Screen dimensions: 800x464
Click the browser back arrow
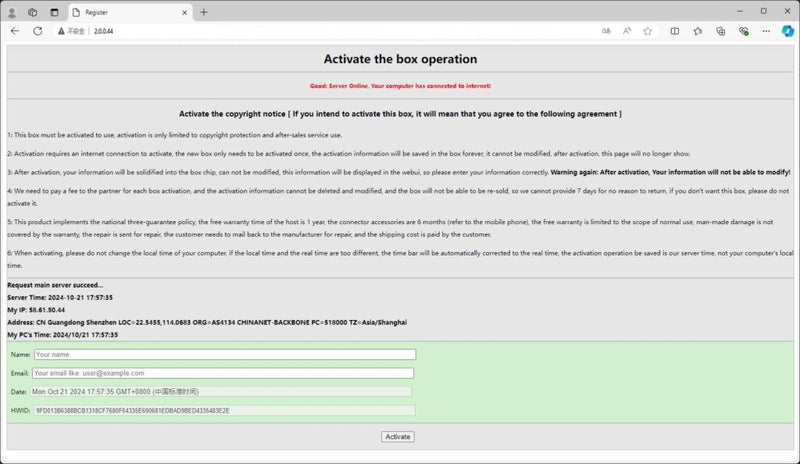pyautogui.click(x=15, y=31)
